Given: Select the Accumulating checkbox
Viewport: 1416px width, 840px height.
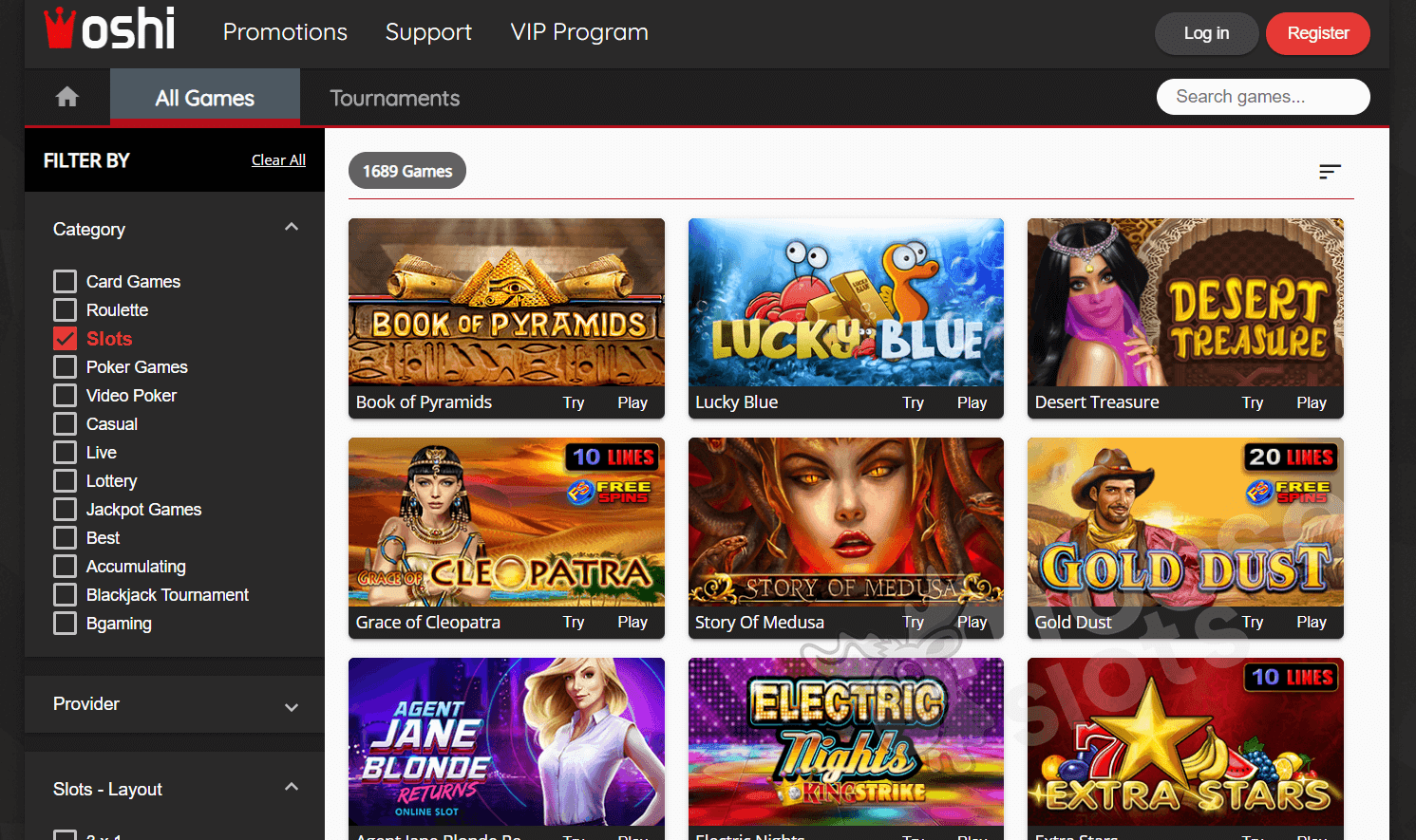Looking at the screenshot, I should (x=65, y=567).
